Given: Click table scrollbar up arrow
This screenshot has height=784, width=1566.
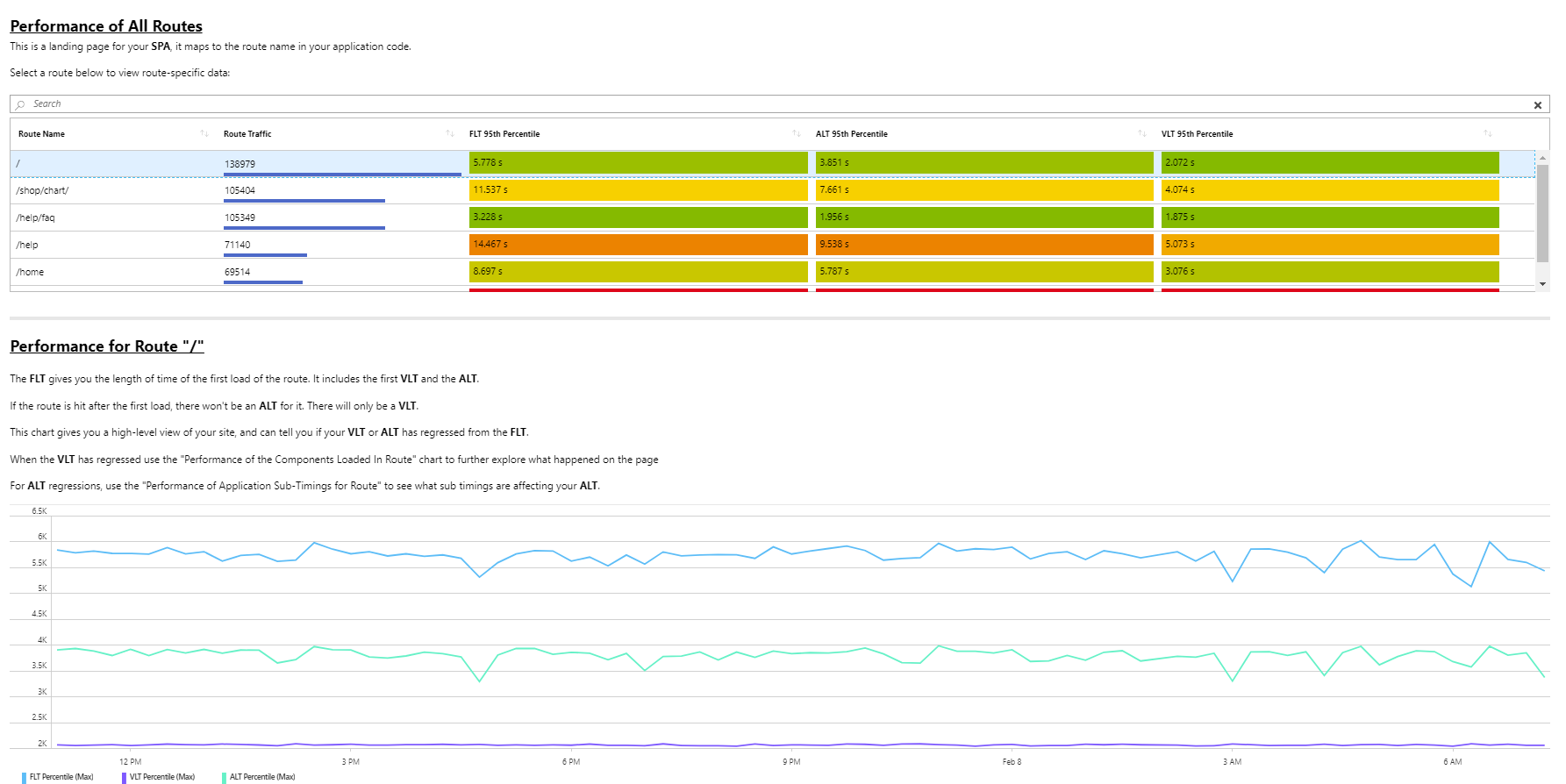Looking at the screenshot, I should click(1542, 158).
